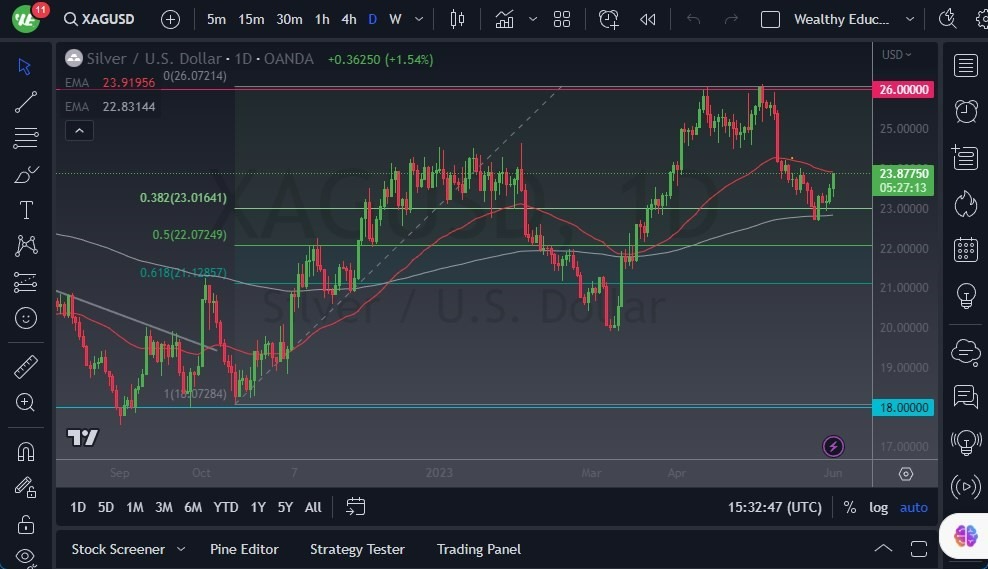
Task: Open the Strategy Tester tab
Action: coord(357,549)
